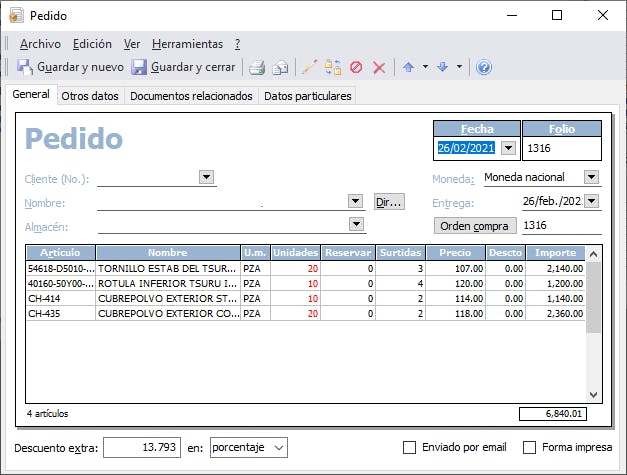Click the print preview icon
Image resolution: width=627 pixels, height=475 pixels.
[x=281, y=68]
